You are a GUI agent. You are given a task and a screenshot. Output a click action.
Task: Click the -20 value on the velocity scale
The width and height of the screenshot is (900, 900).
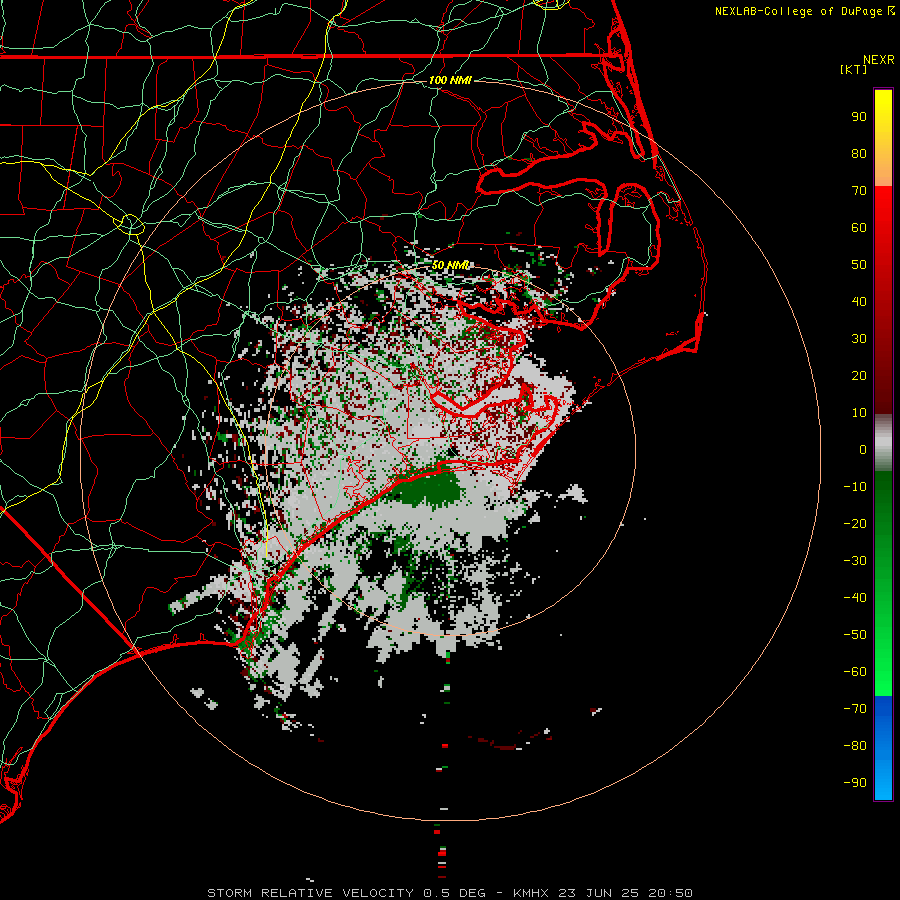click(855, 524)
